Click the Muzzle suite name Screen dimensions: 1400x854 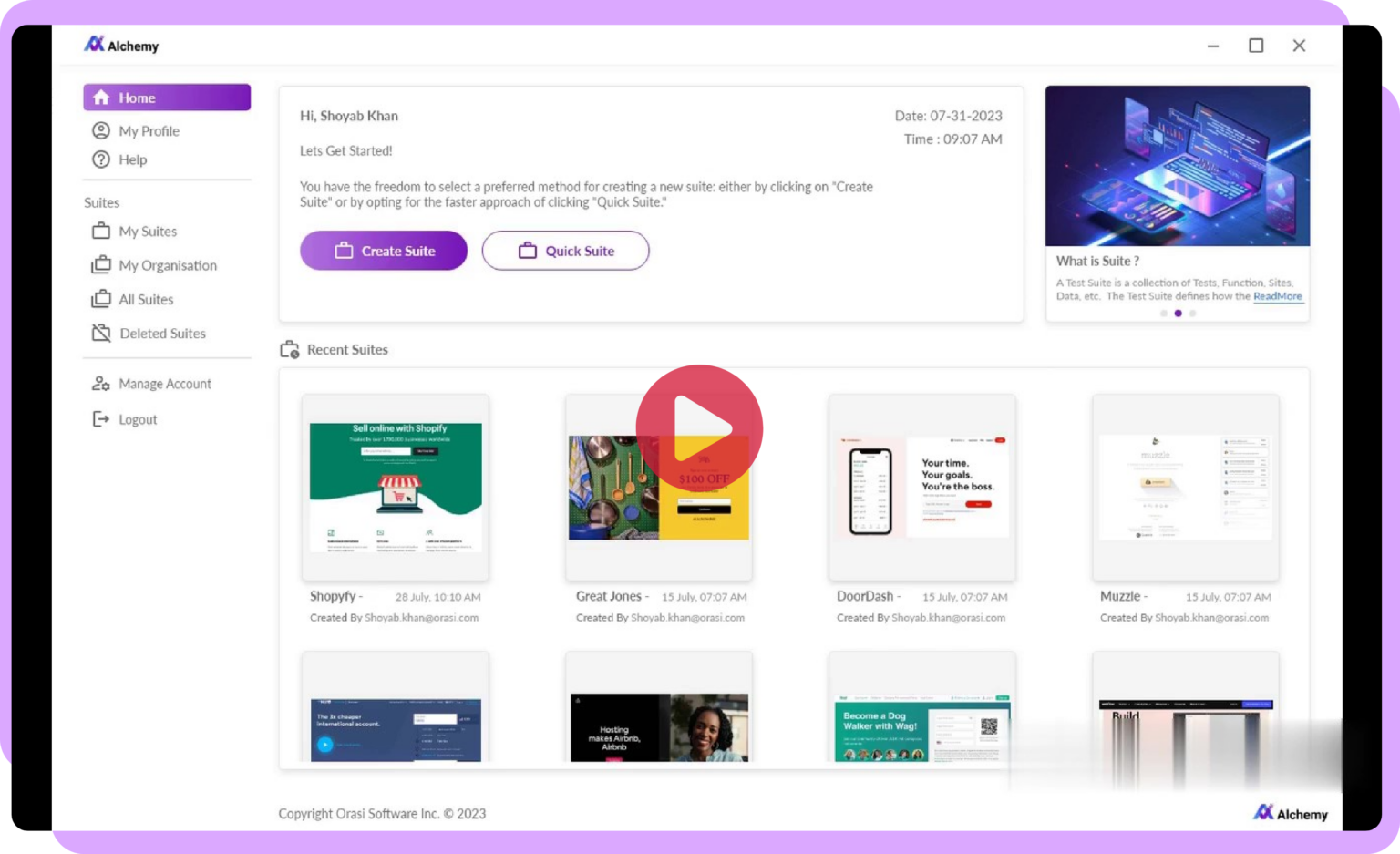click(1120, 596)
